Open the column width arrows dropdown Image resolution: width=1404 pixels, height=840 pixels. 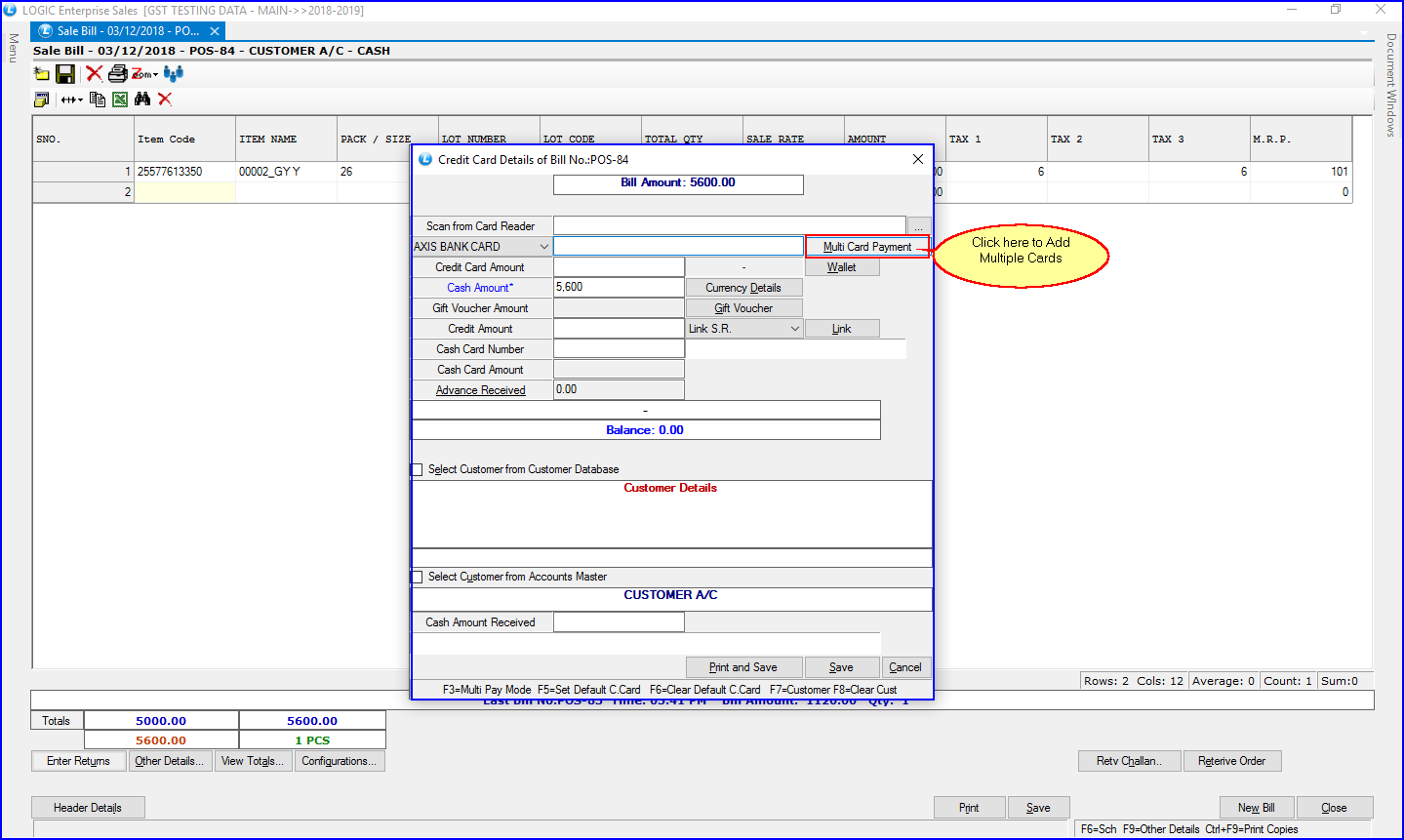(x=72, y=100)
